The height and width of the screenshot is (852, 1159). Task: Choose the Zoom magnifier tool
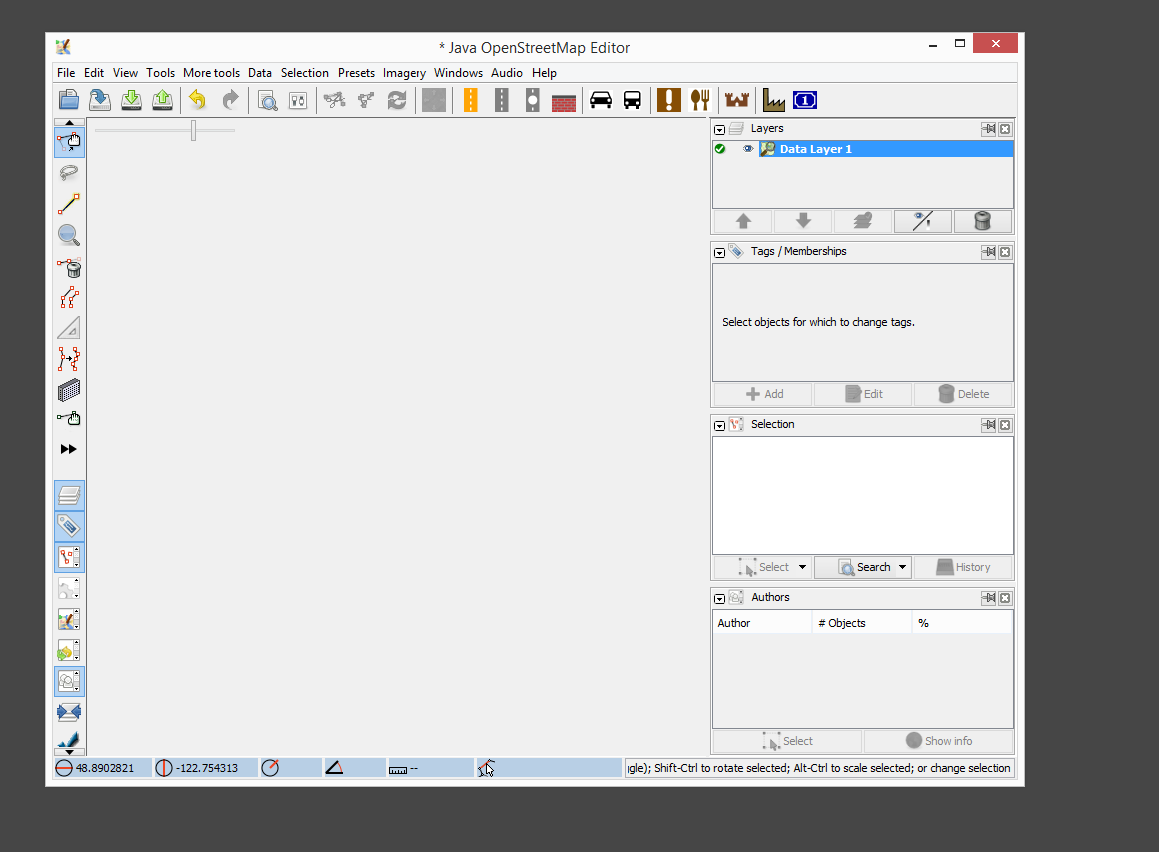tap(68, 235)
